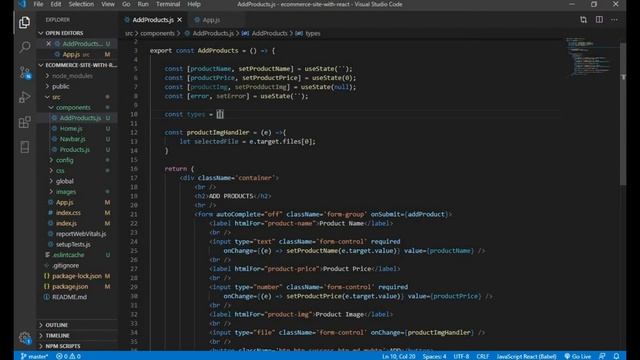Open Navbar.js in the file tree
Image resolution: width=640 pixels, height=360 pixels.
[72, 139]
